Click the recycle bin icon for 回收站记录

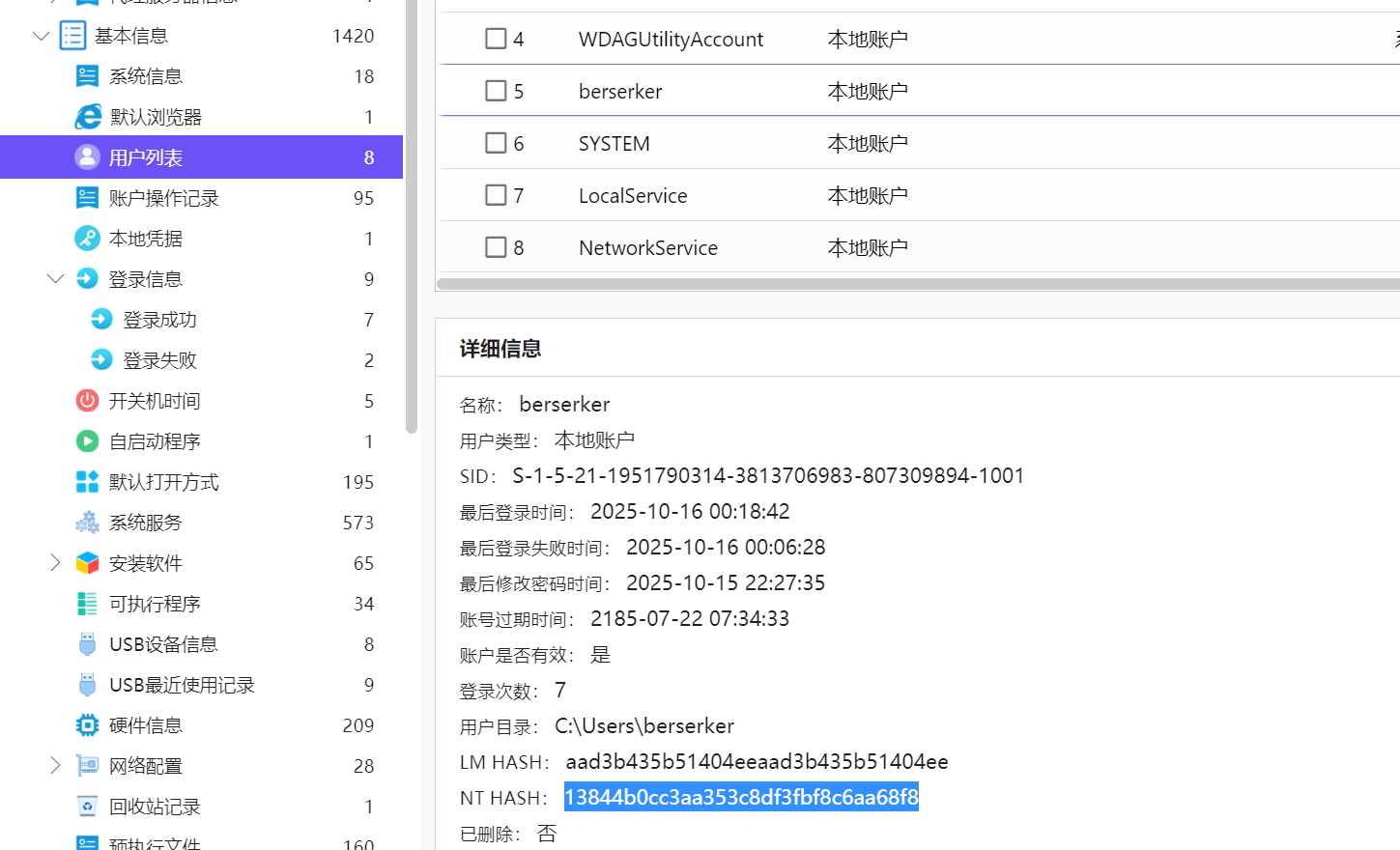point(87,807)
